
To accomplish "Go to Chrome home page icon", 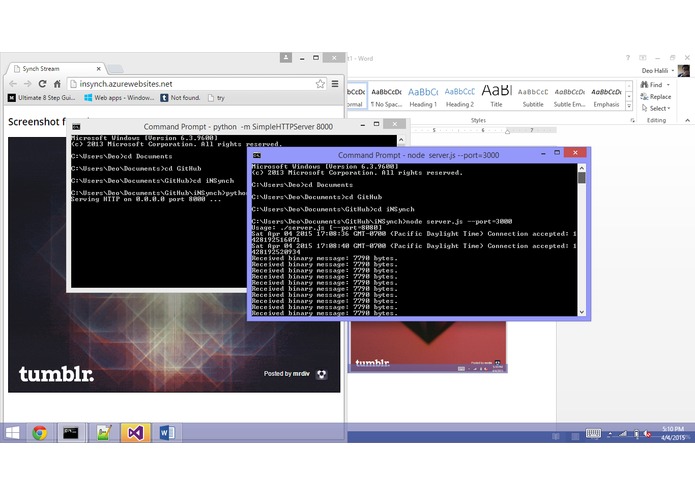I will coord(57,84).
